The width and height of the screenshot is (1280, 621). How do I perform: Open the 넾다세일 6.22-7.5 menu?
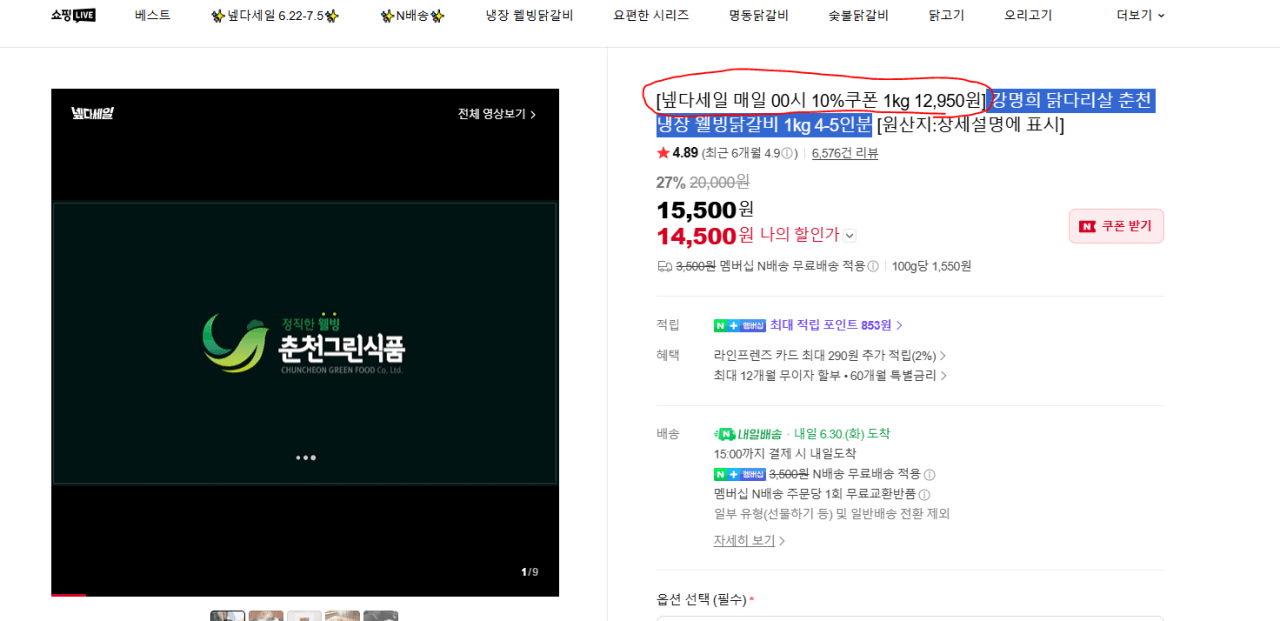tap(275, 15)
